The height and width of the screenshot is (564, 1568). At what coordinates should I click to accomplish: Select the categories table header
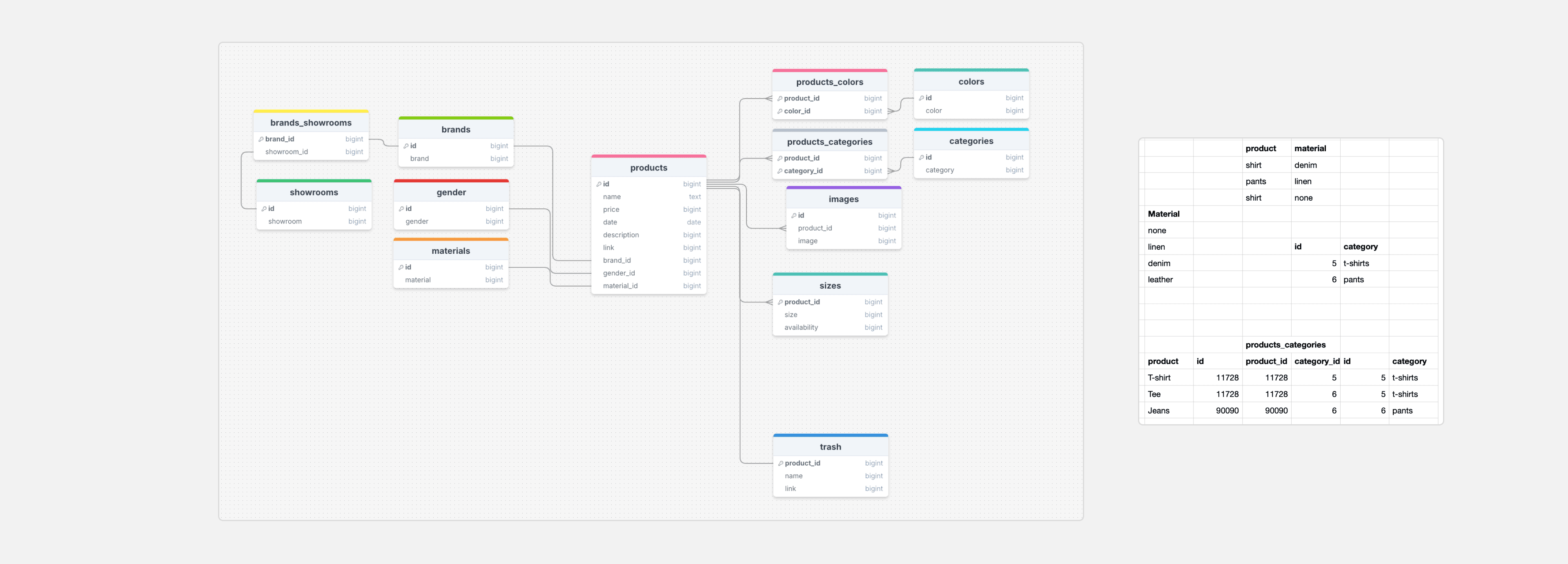pos(971,141)
